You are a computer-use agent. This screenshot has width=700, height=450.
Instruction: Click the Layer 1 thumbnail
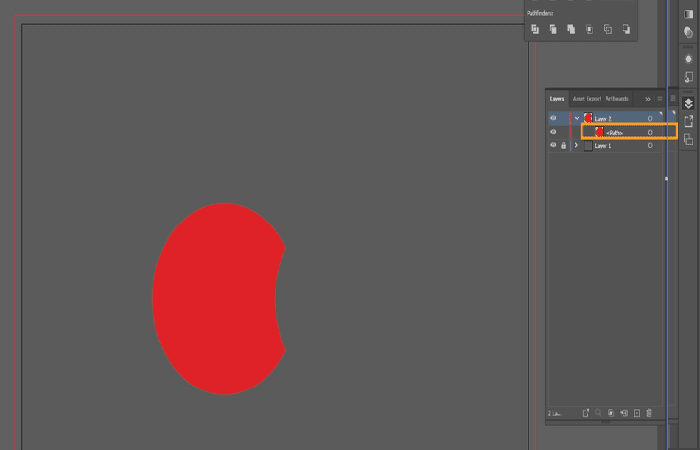(x=588, y=146)
